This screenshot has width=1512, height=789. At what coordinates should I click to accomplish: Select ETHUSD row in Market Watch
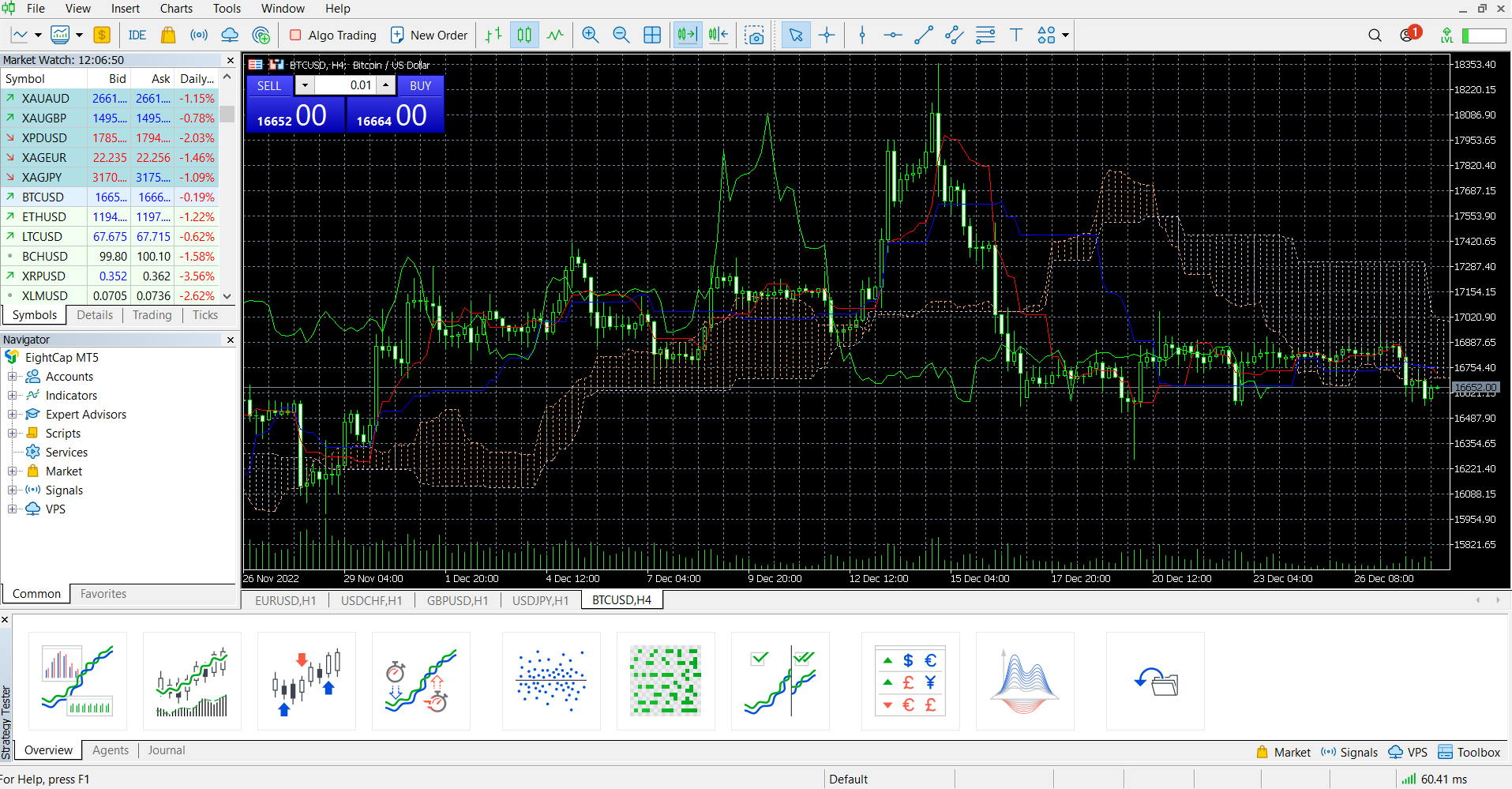coord(109,216)
